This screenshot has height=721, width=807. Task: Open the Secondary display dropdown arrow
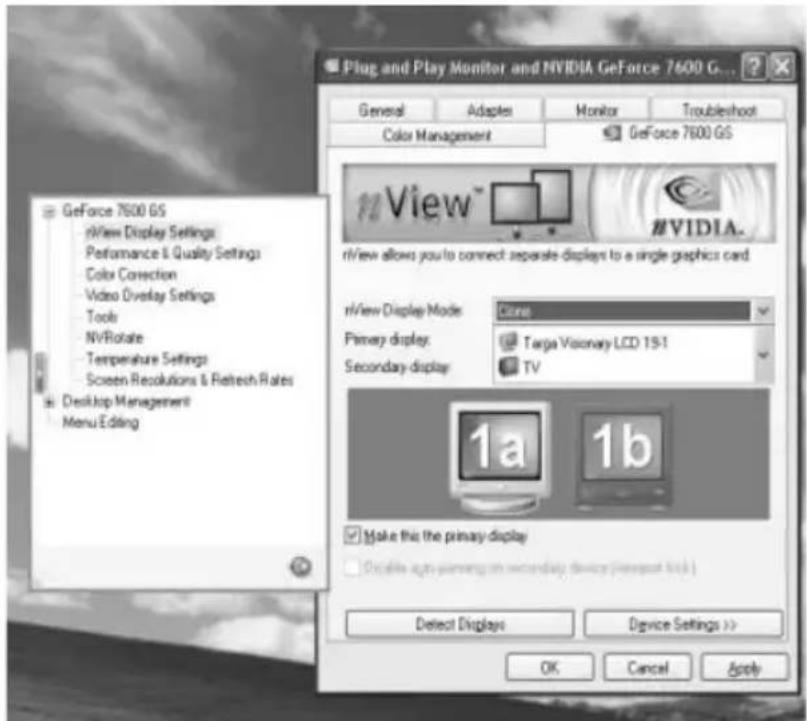tap(764, 350)
